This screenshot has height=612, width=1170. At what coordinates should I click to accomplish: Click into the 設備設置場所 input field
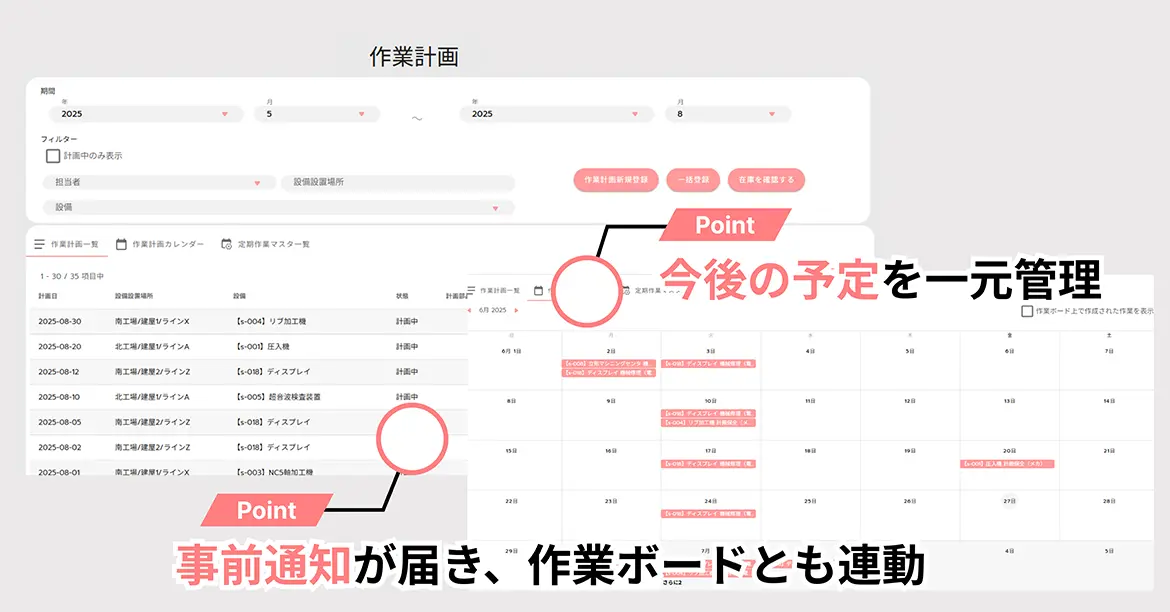(397, 183)
